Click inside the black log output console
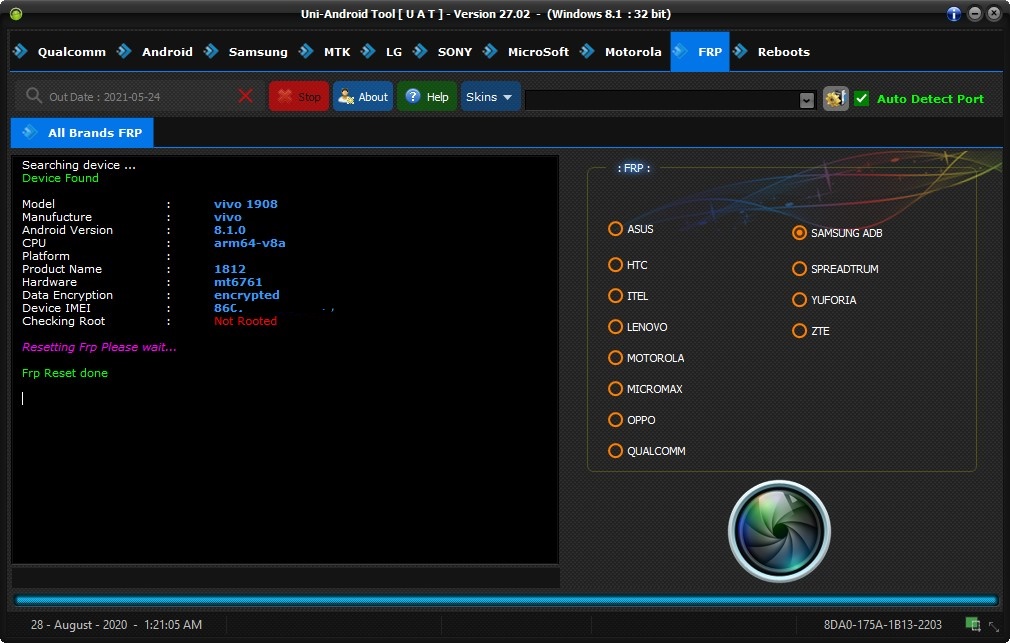The image size is (1010, 643). tap(285, 360)
